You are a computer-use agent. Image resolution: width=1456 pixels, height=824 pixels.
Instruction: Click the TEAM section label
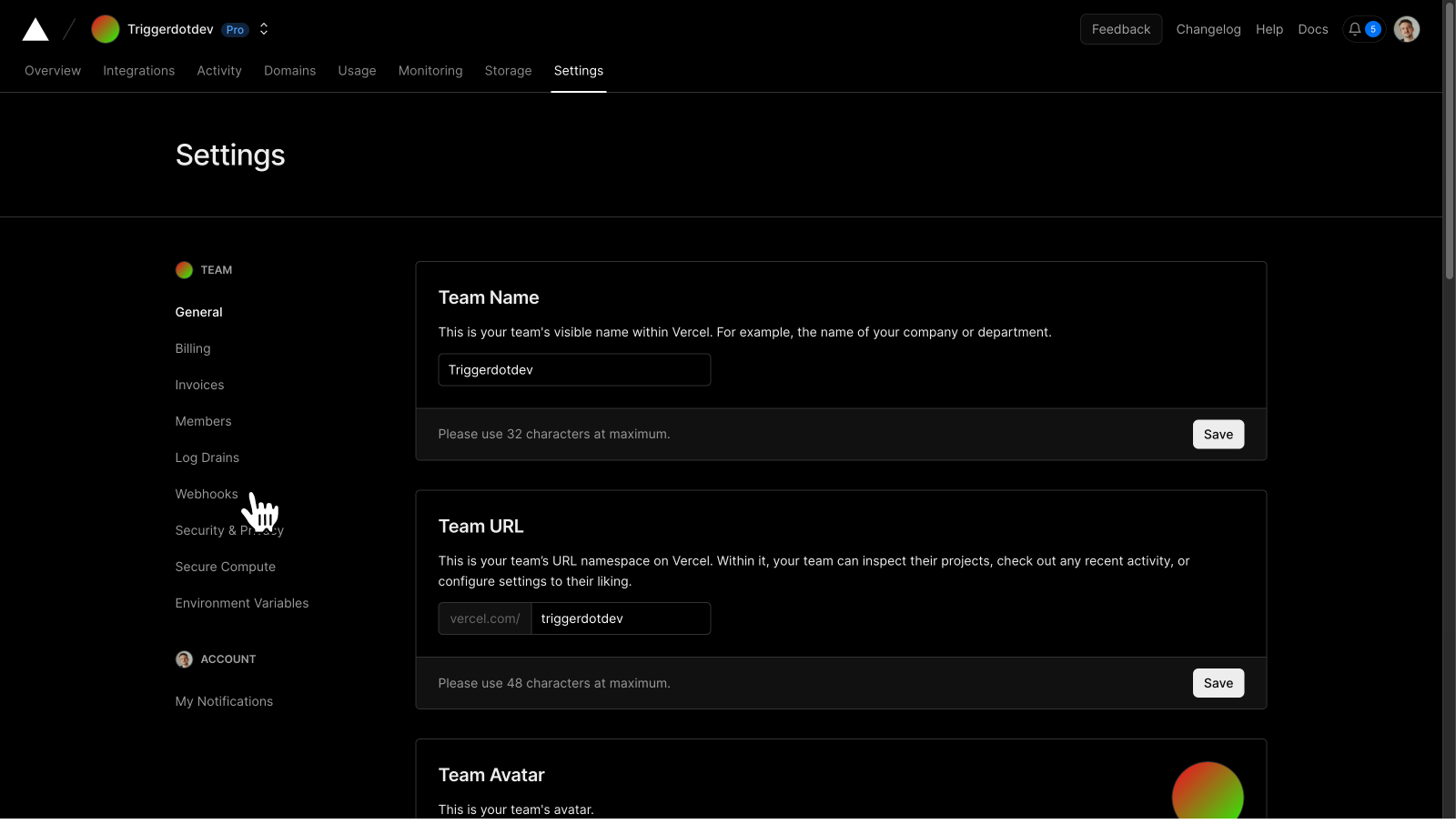point(217,270)
